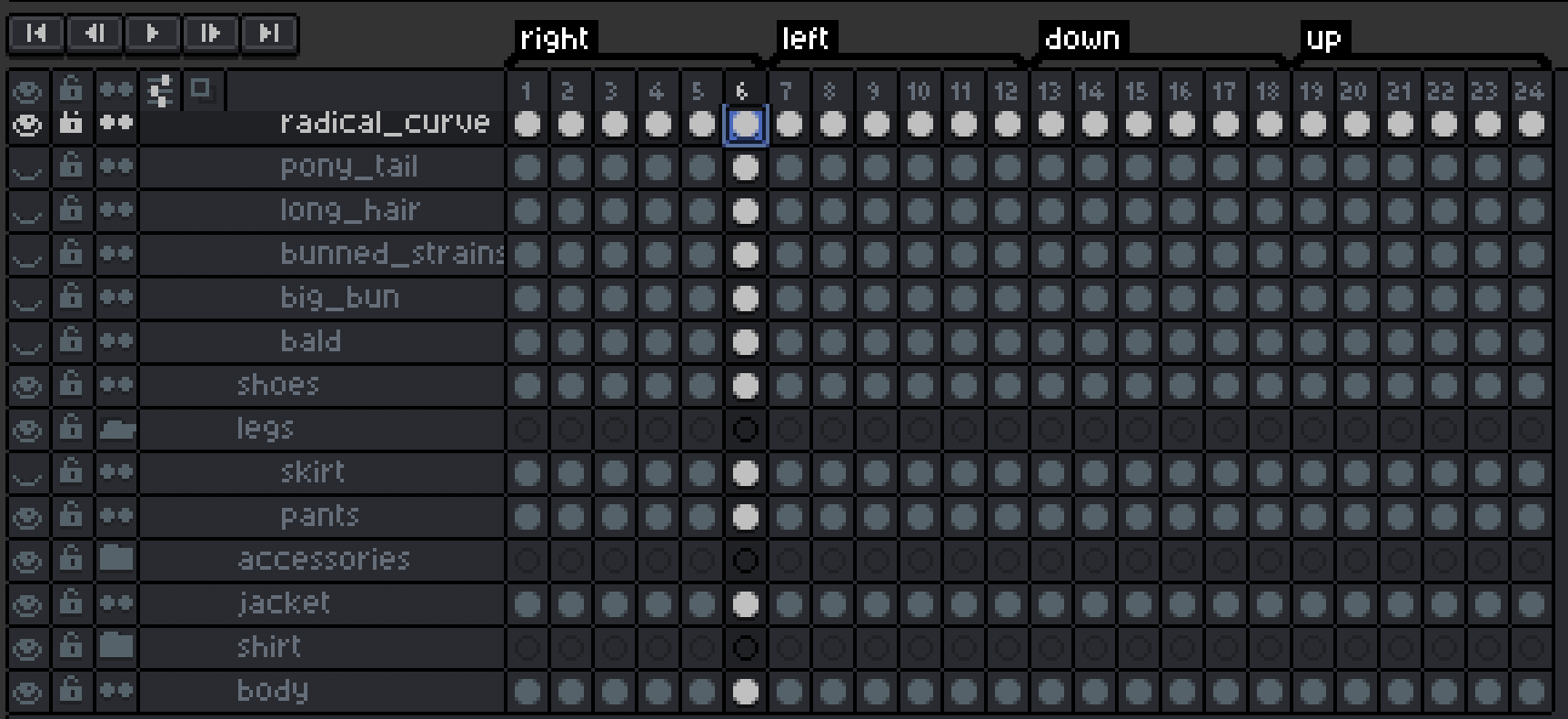Make the skirt layer visible
The height and width of the screenshot is (719, 1568).
click(27, 472)
